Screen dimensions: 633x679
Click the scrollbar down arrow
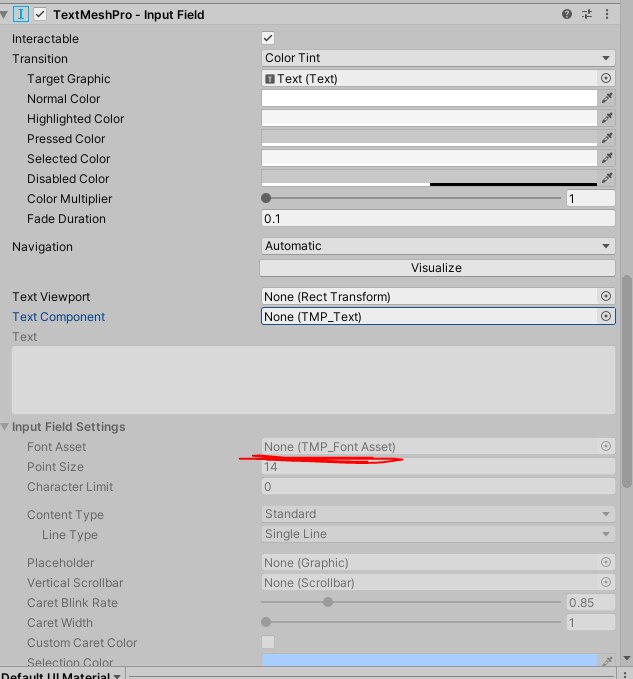coord(627,658)
